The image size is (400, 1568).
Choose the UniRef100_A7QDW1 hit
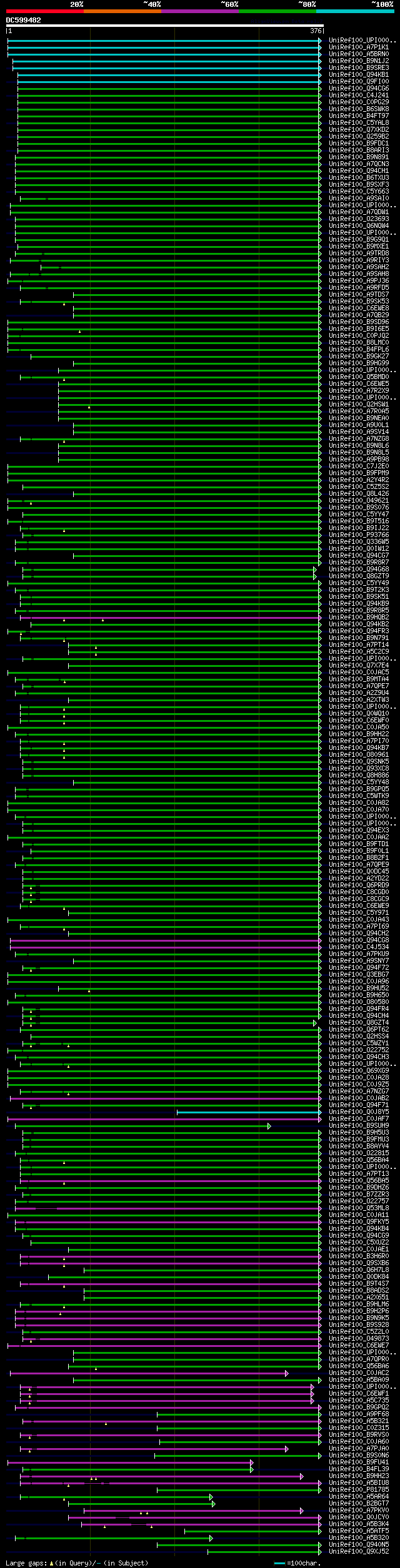click(x=359, y=212)
